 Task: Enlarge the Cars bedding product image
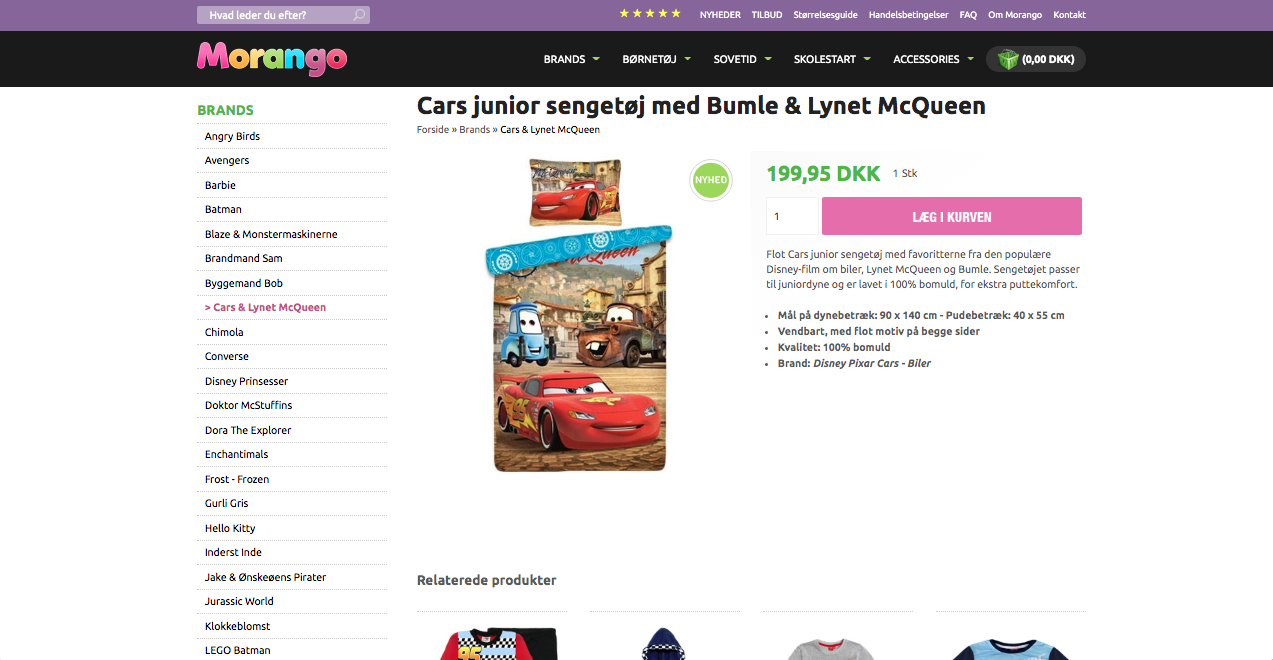[579, 315]
